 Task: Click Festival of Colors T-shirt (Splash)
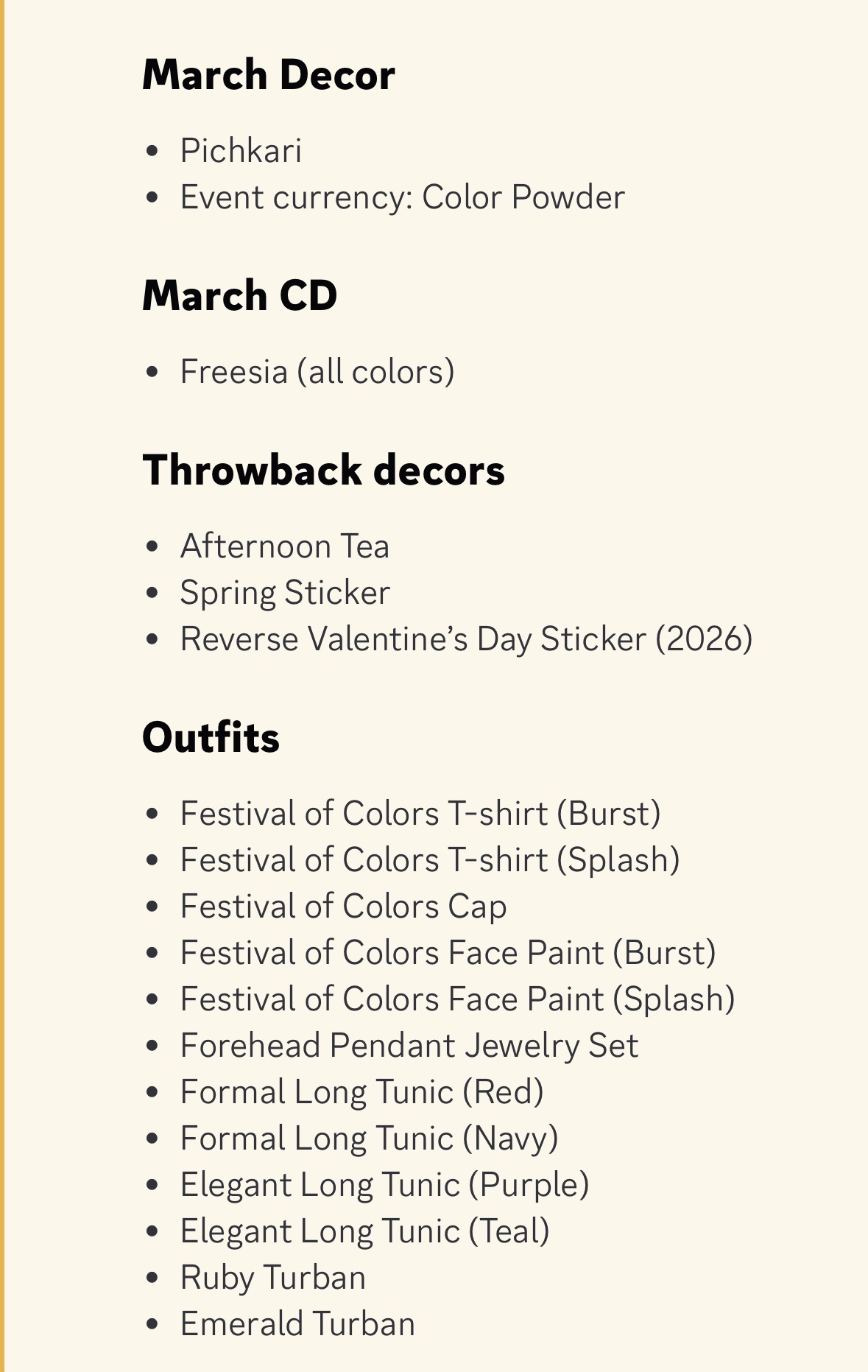coord(429,860)
